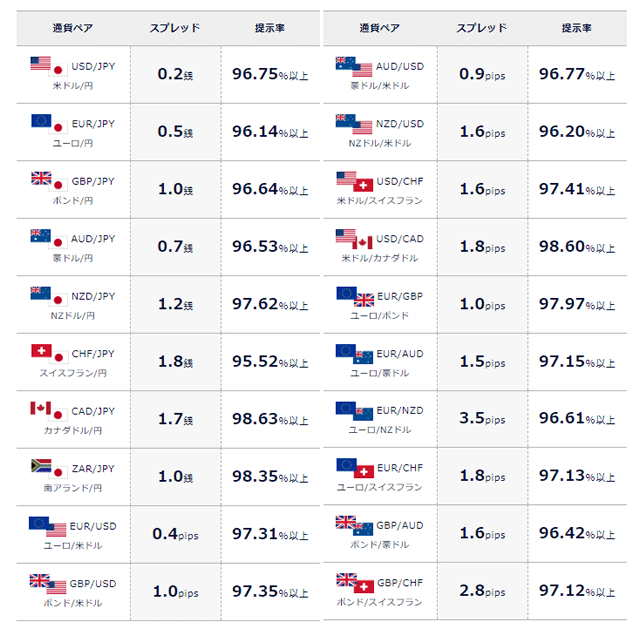Click the CAD/JPY Canada flag icon
This screenshot has height=629, width=640.
pyautogui.click(x=41, y=408)
